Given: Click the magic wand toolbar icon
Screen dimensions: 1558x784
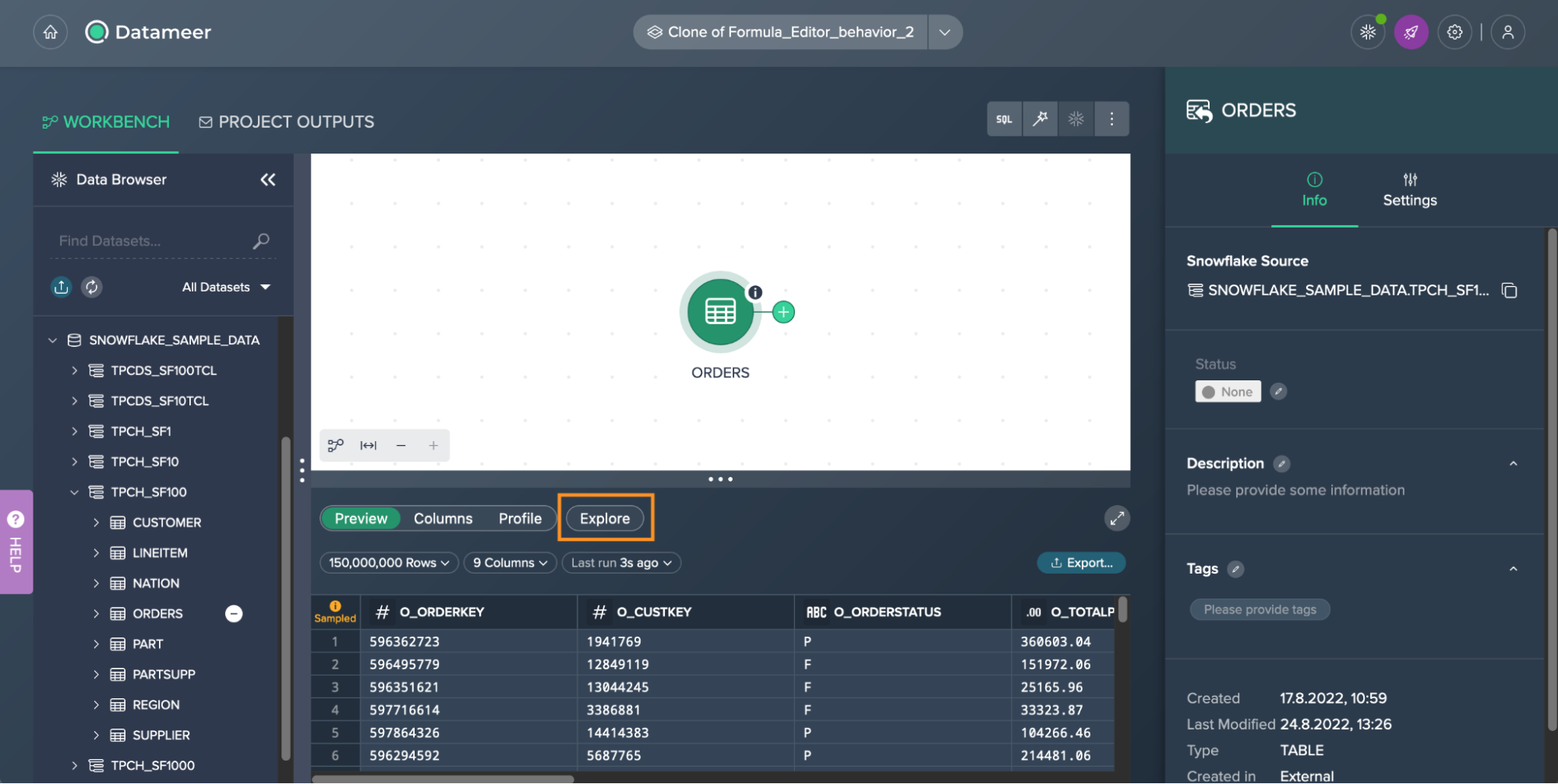Looking at the screenshot, I should pyautogui.click(x=1040, y=119).
